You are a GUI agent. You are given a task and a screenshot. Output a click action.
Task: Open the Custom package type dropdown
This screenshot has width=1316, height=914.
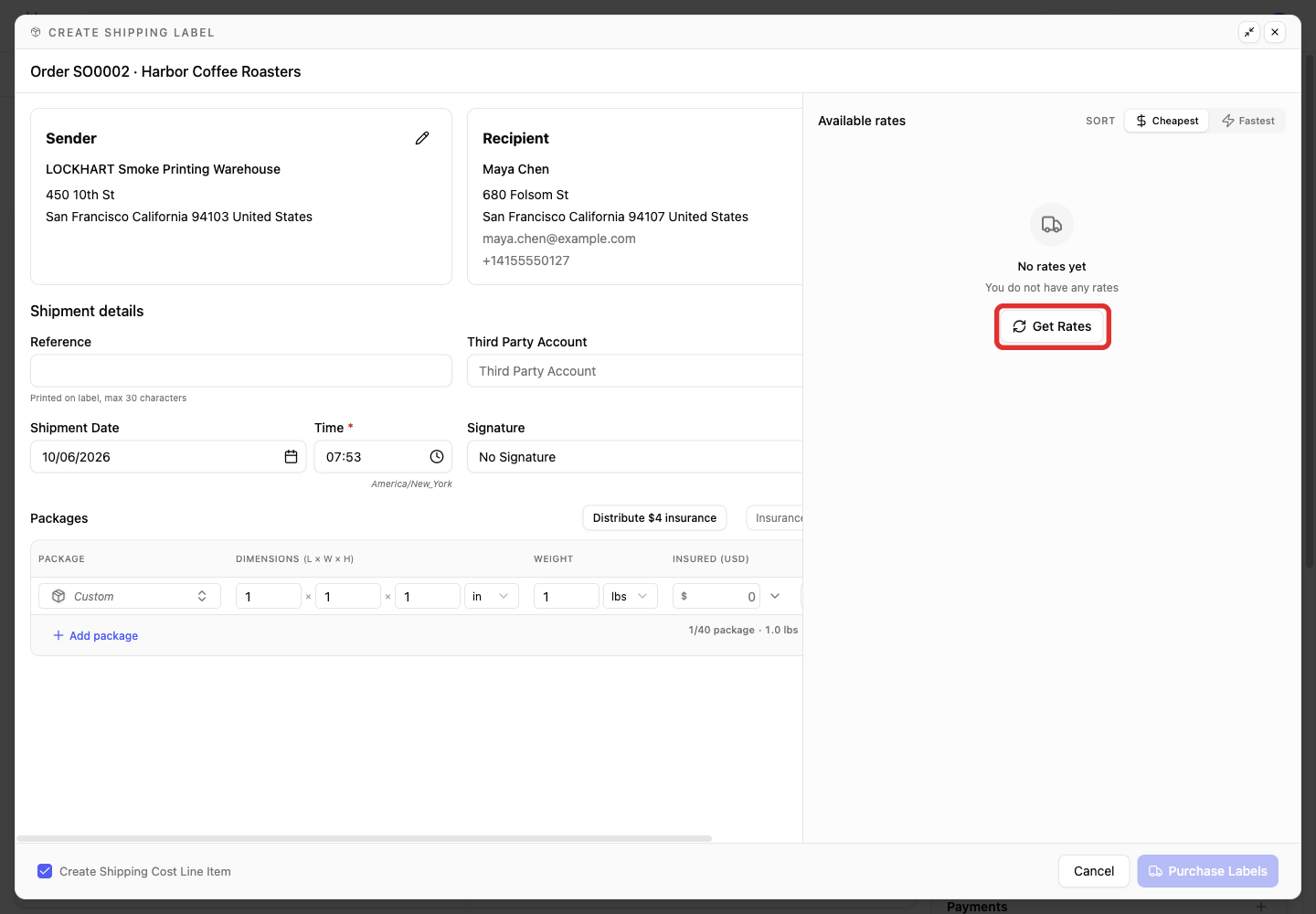pos(130,596)
